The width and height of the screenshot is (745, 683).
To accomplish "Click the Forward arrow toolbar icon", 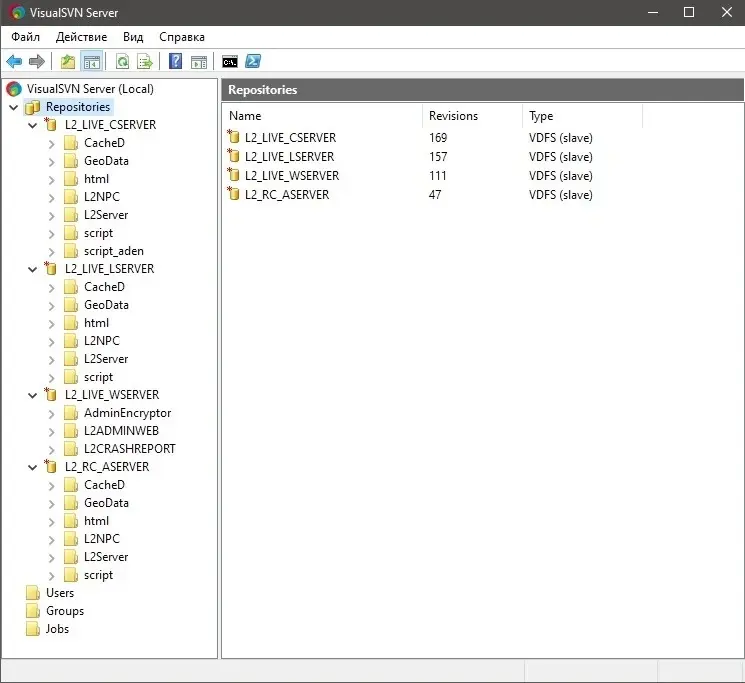I will coord(37,62).
